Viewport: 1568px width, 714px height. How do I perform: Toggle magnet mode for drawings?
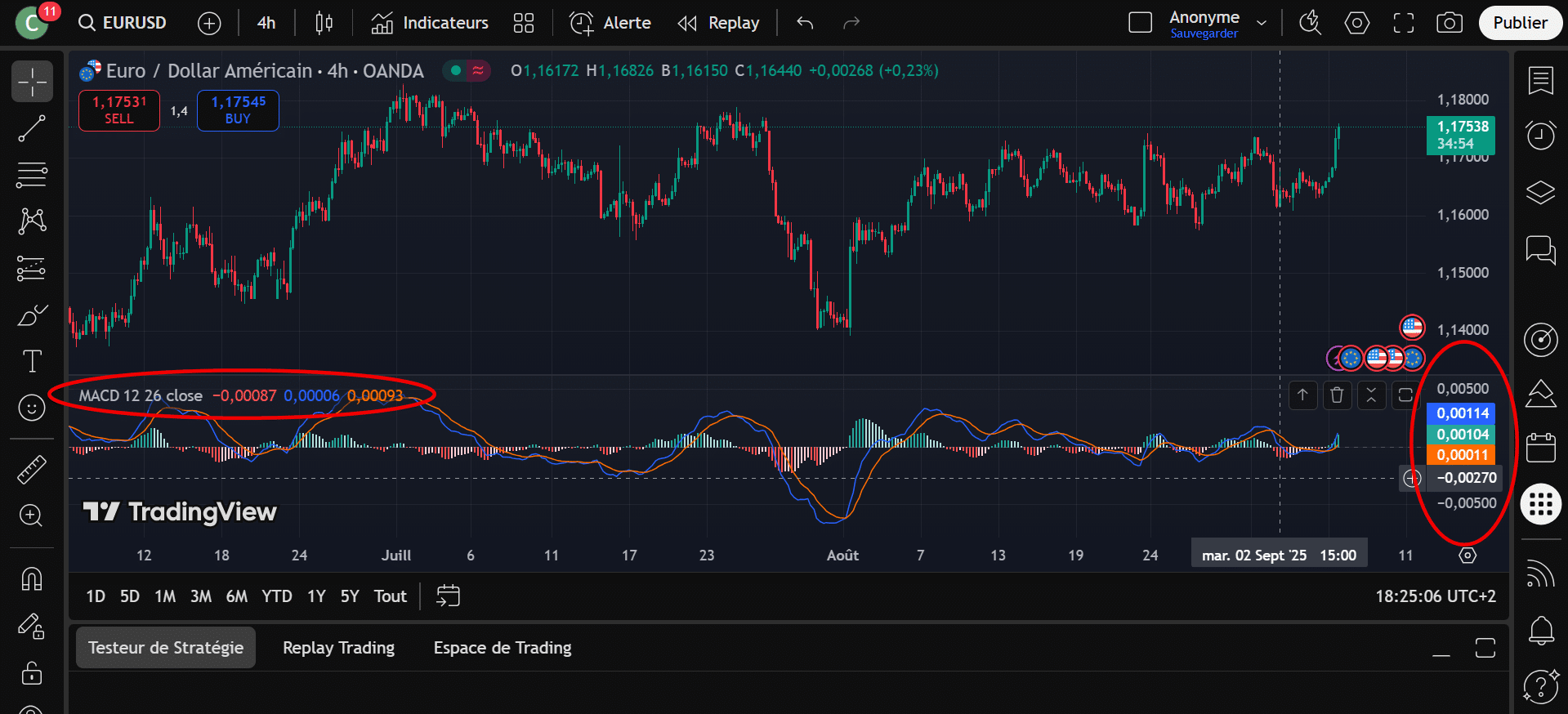[32, 579]
